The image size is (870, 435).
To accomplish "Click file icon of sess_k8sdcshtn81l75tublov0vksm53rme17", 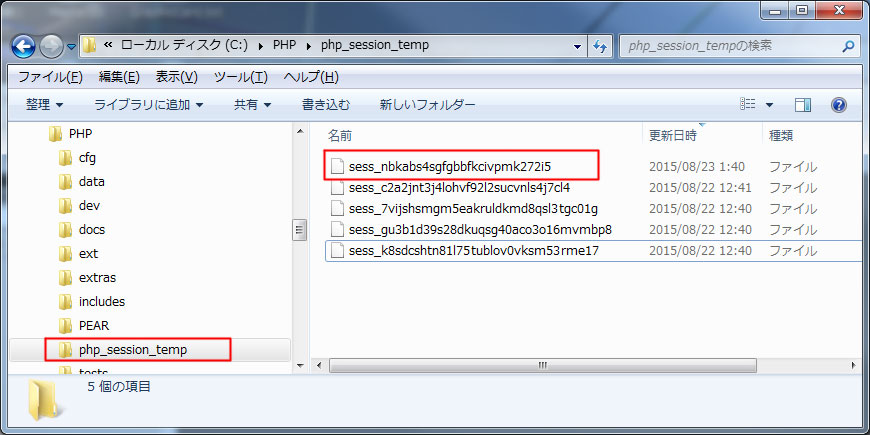I will (x=337, y=251).
